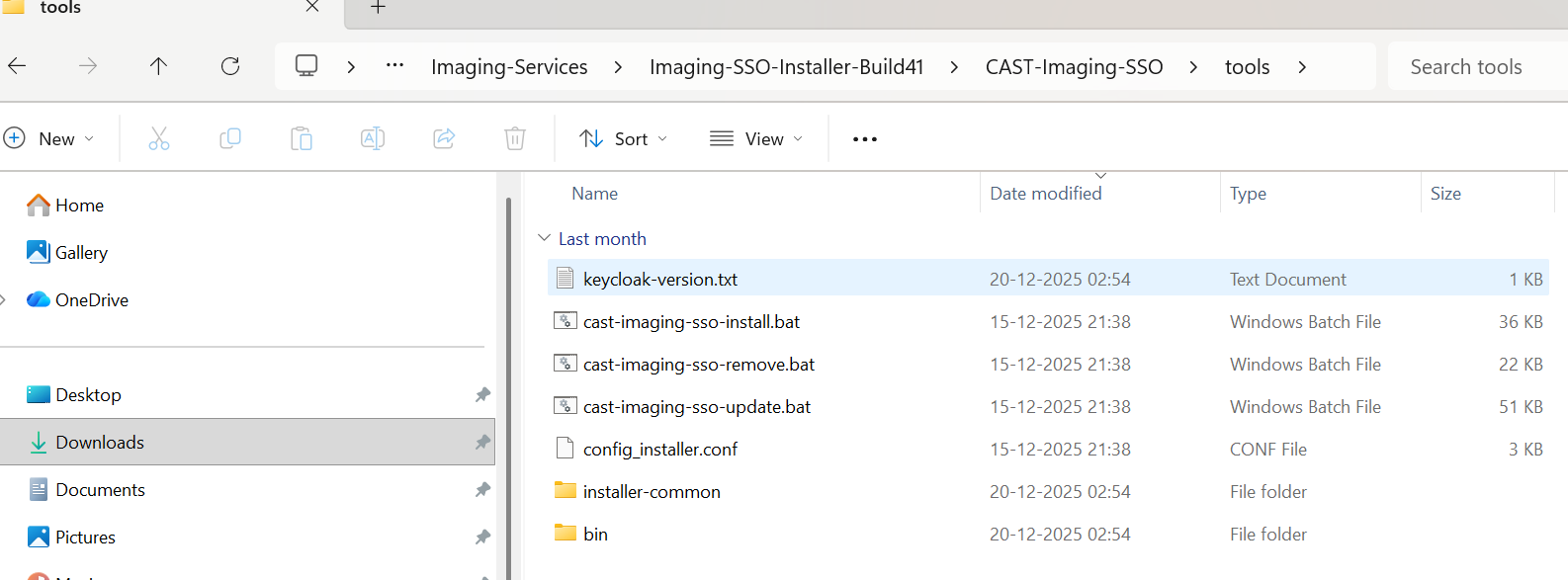Open a new tab with plus button

pos(378,8)
